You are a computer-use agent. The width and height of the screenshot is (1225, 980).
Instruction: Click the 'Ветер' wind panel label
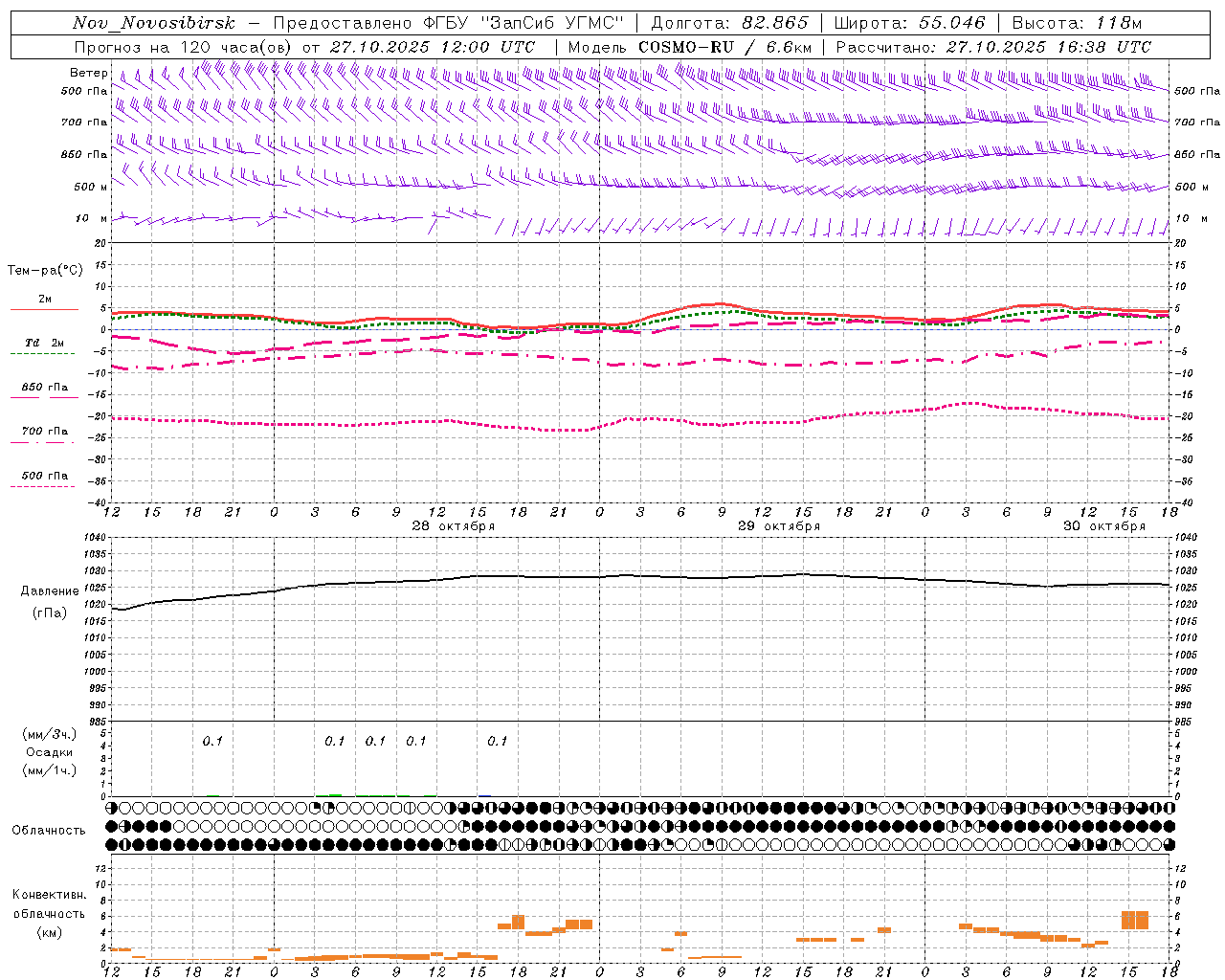[88, 73]
